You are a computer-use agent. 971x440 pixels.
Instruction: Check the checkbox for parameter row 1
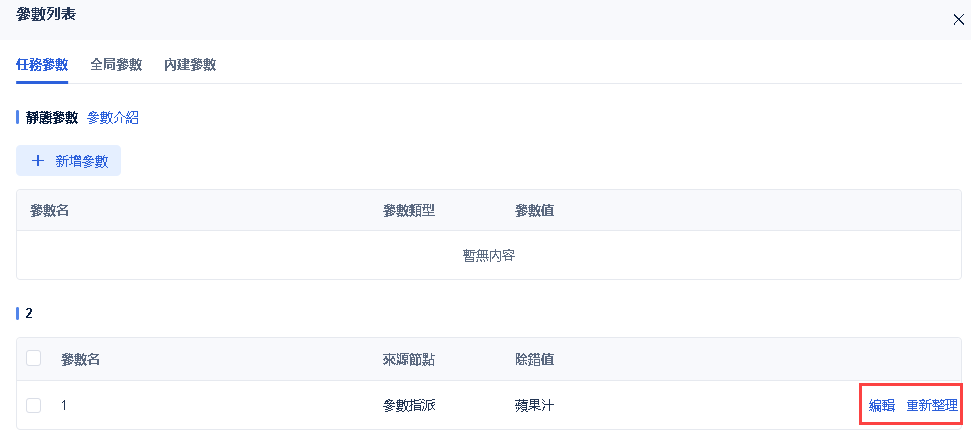(33, 405)
